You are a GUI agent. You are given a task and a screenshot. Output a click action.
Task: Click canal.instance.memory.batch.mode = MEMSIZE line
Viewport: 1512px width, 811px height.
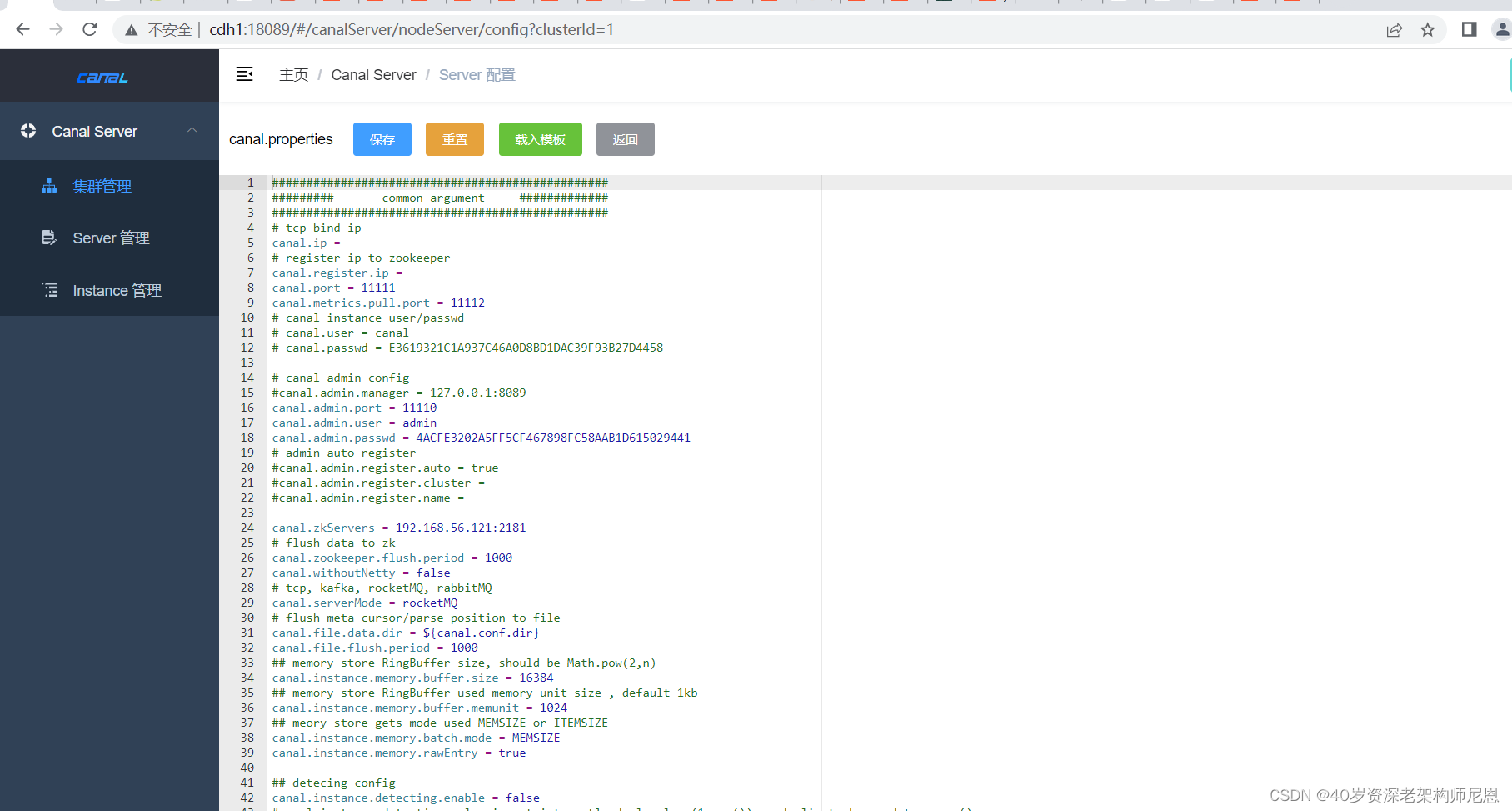416,738
